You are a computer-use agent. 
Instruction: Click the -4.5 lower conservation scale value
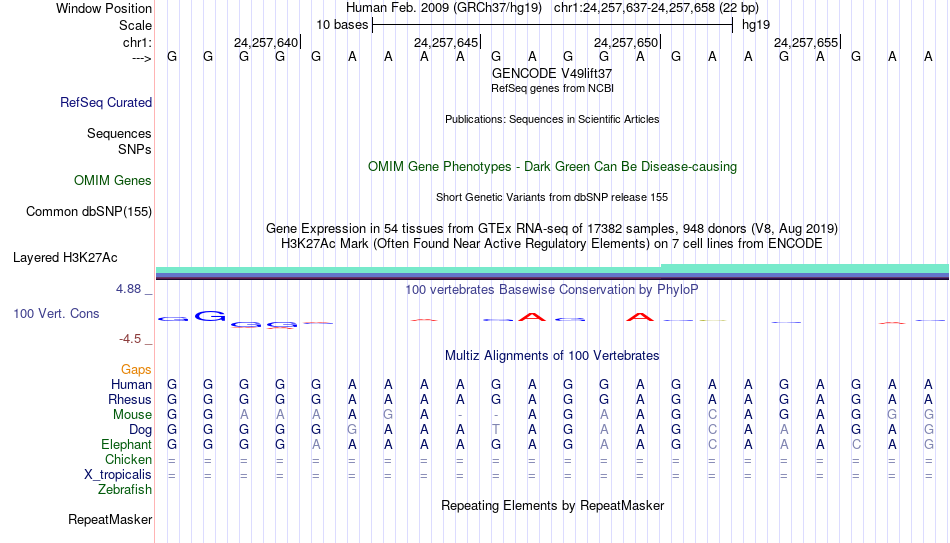(130, 339)
